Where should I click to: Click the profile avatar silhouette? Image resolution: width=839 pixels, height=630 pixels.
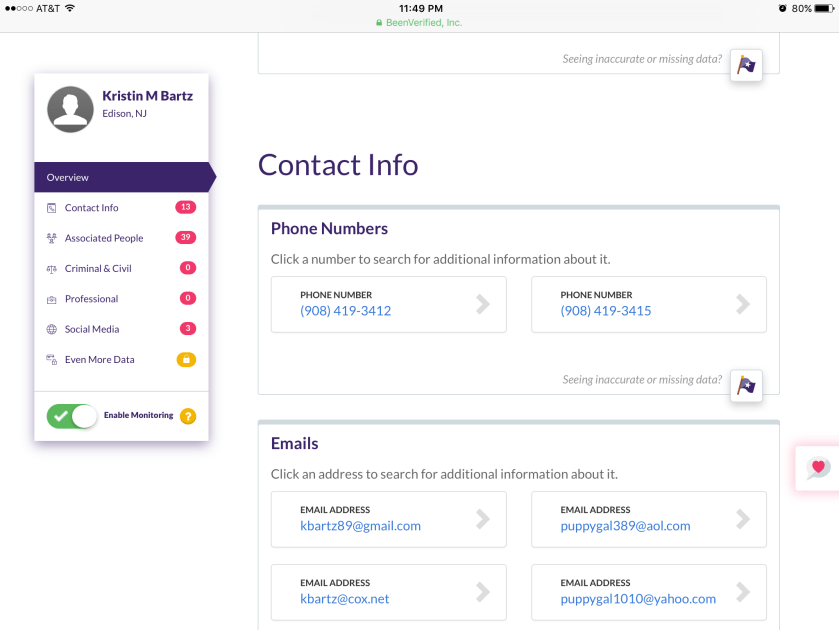pos(71,109)
